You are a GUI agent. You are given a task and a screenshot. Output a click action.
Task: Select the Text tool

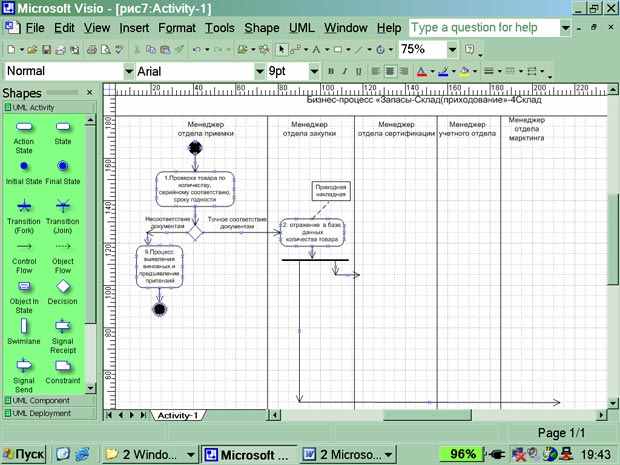[x=316, y=49]
